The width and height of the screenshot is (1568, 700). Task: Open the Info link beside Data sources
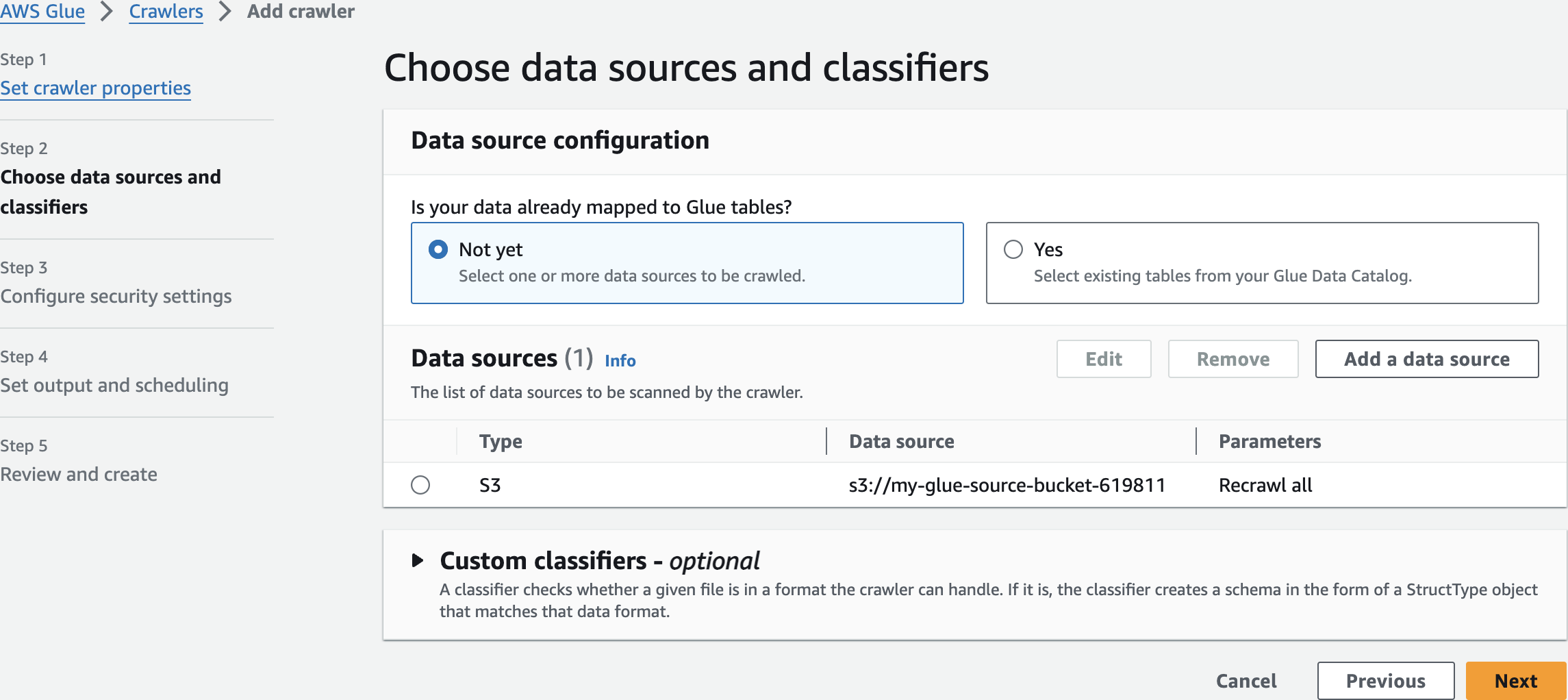620,361
